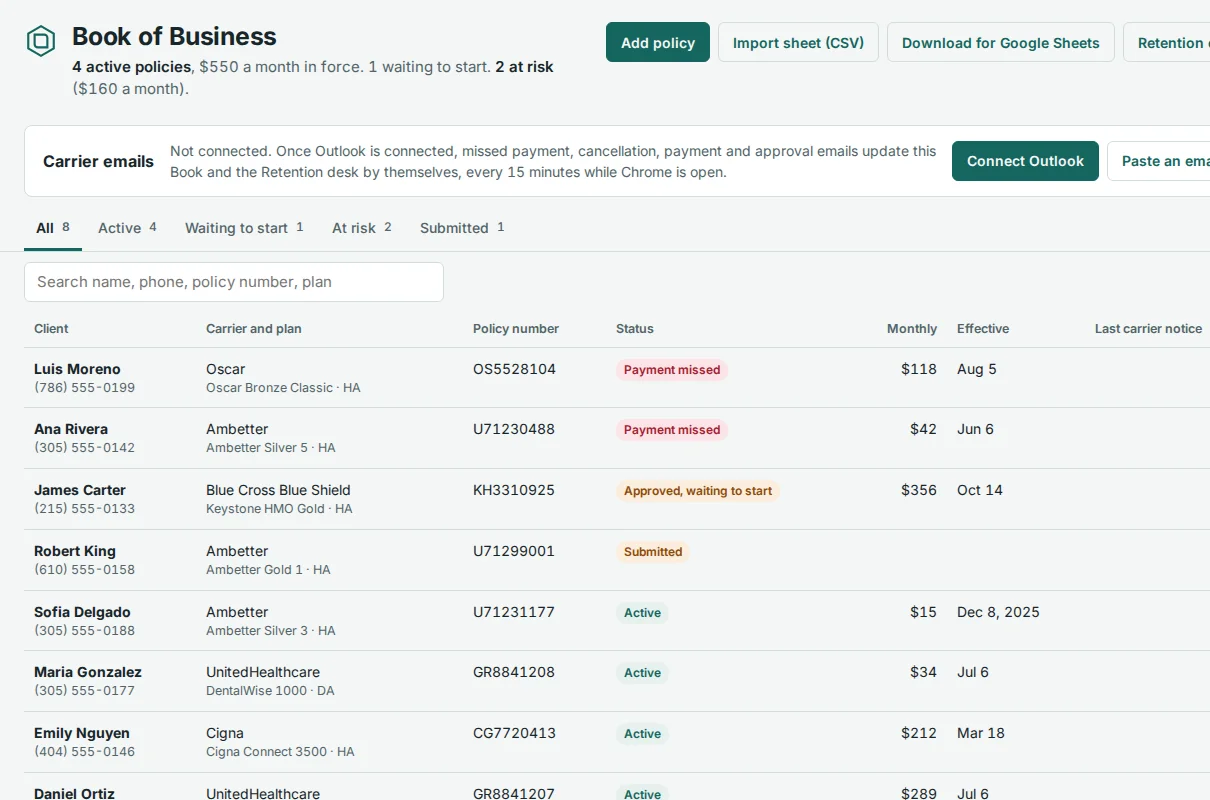
Task: Click Luis Moreno's Payment missed badge
Action: click(x=672, y=370)
